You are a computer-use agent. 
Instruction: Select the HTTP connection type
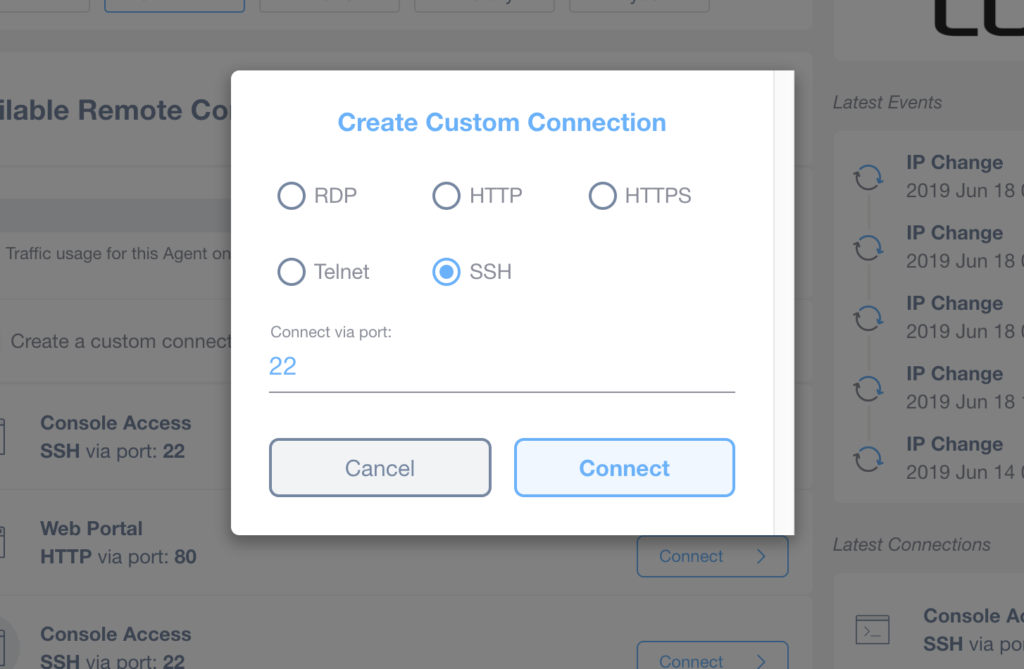pos(447,196)
